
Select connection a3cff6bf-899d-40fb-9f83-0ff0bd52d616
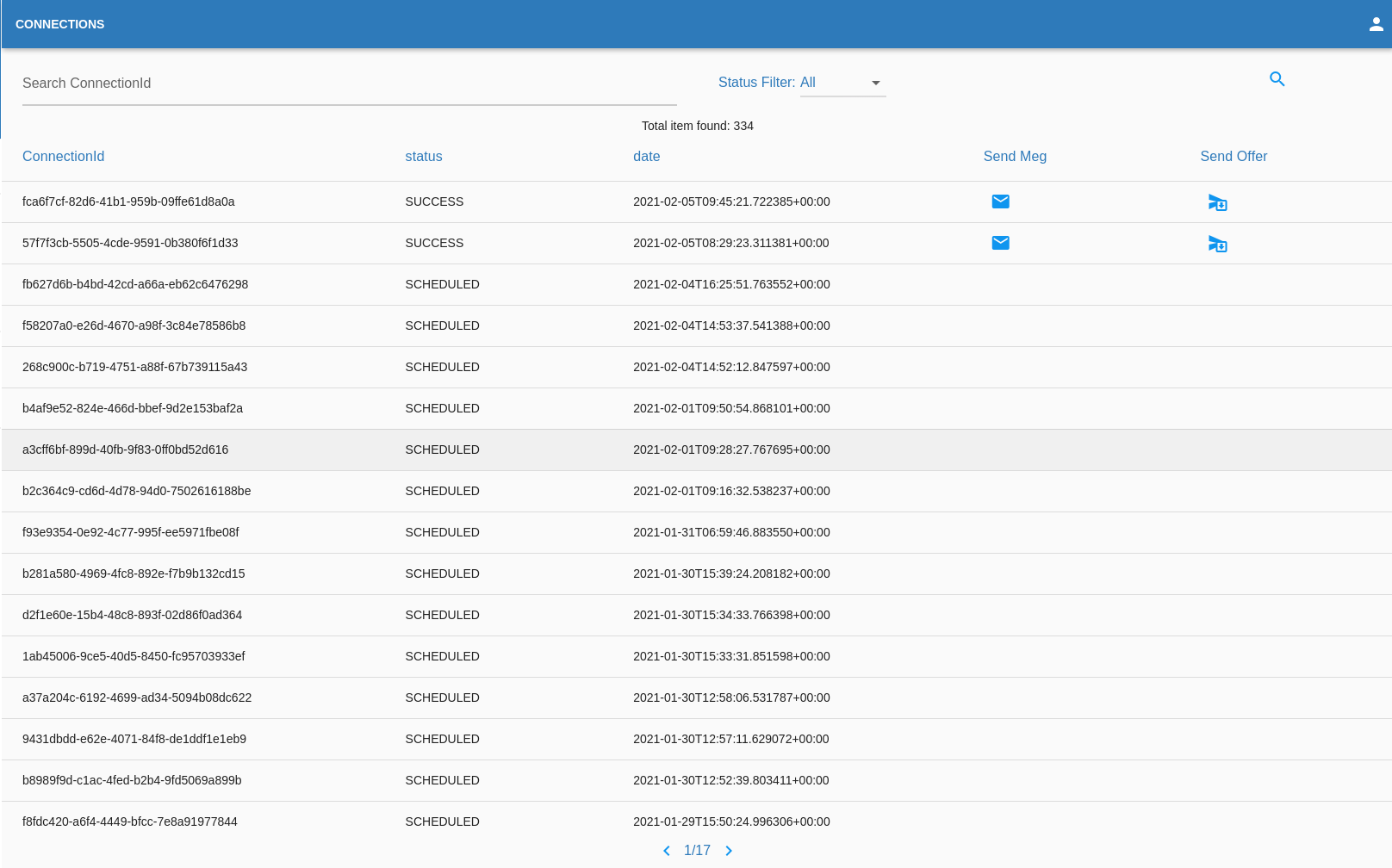pos(125,449)
